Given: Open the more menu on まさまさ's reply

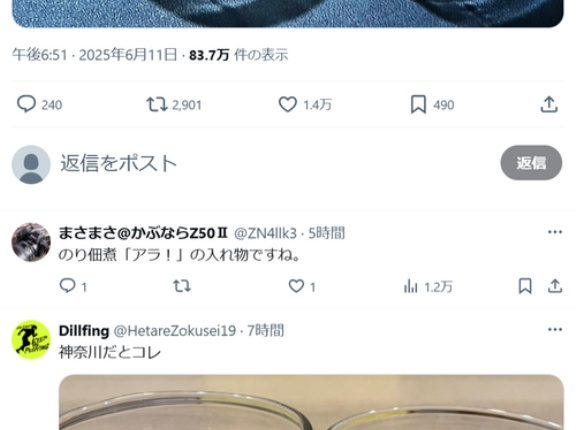Looking at the screenshot, I should 555,232.
